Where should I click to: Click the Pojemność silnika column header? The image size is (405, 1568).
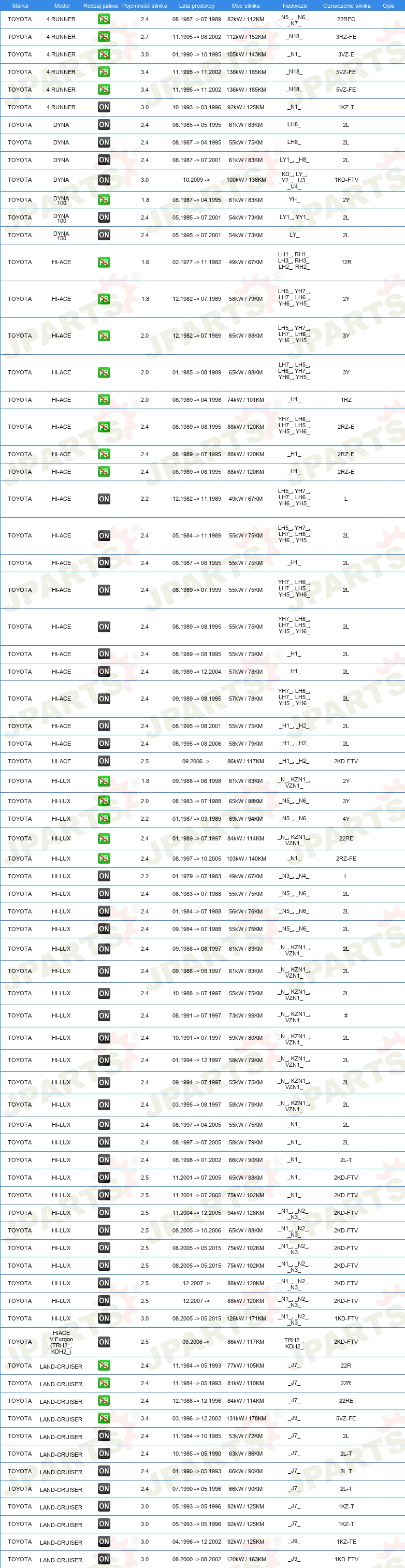click(x=144, y=6)
